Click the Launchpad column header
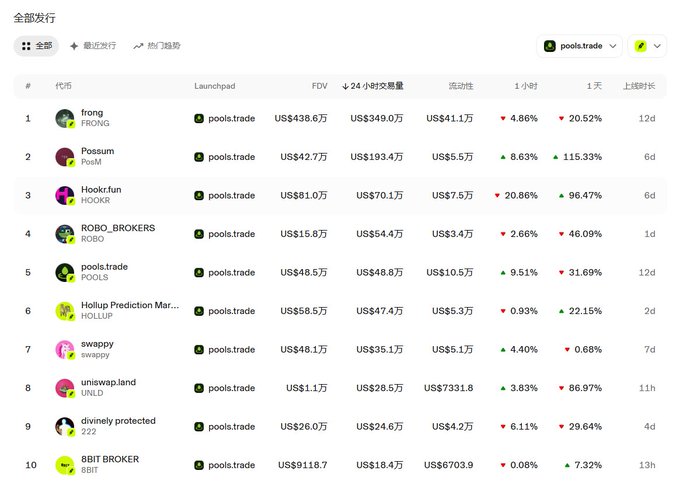The image size is (680, 488). point(215,86)
